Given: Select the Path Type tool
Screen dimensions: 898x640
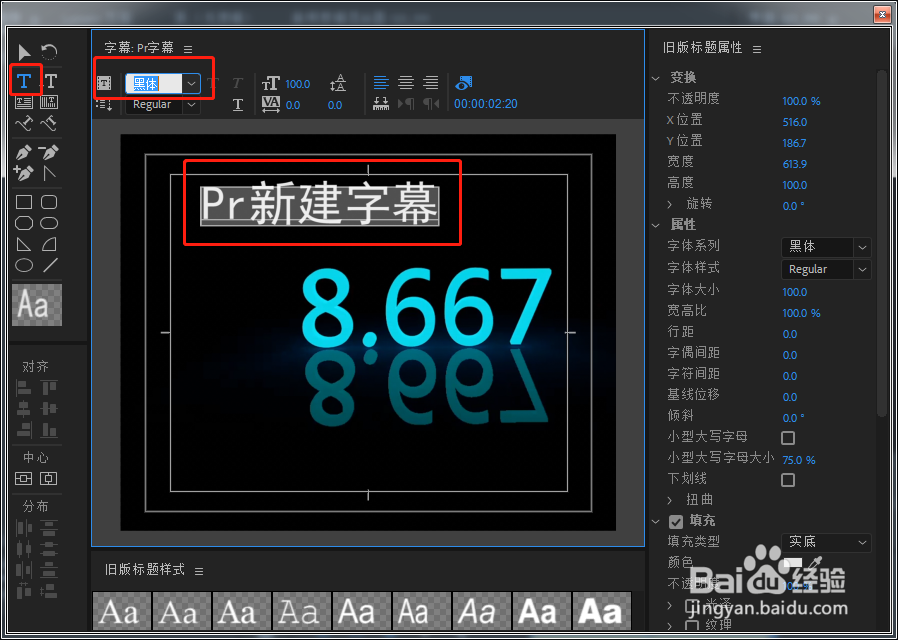Looking at the screenshot, I should point(24,123).
